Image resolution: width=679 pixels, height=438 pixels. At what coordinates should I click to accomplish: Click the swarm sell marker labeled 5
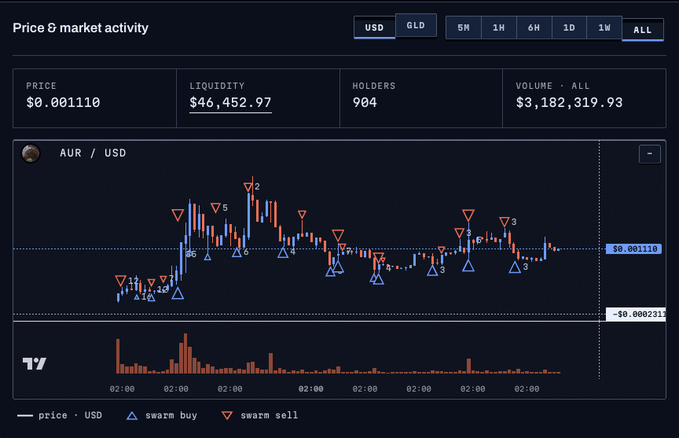216,208
